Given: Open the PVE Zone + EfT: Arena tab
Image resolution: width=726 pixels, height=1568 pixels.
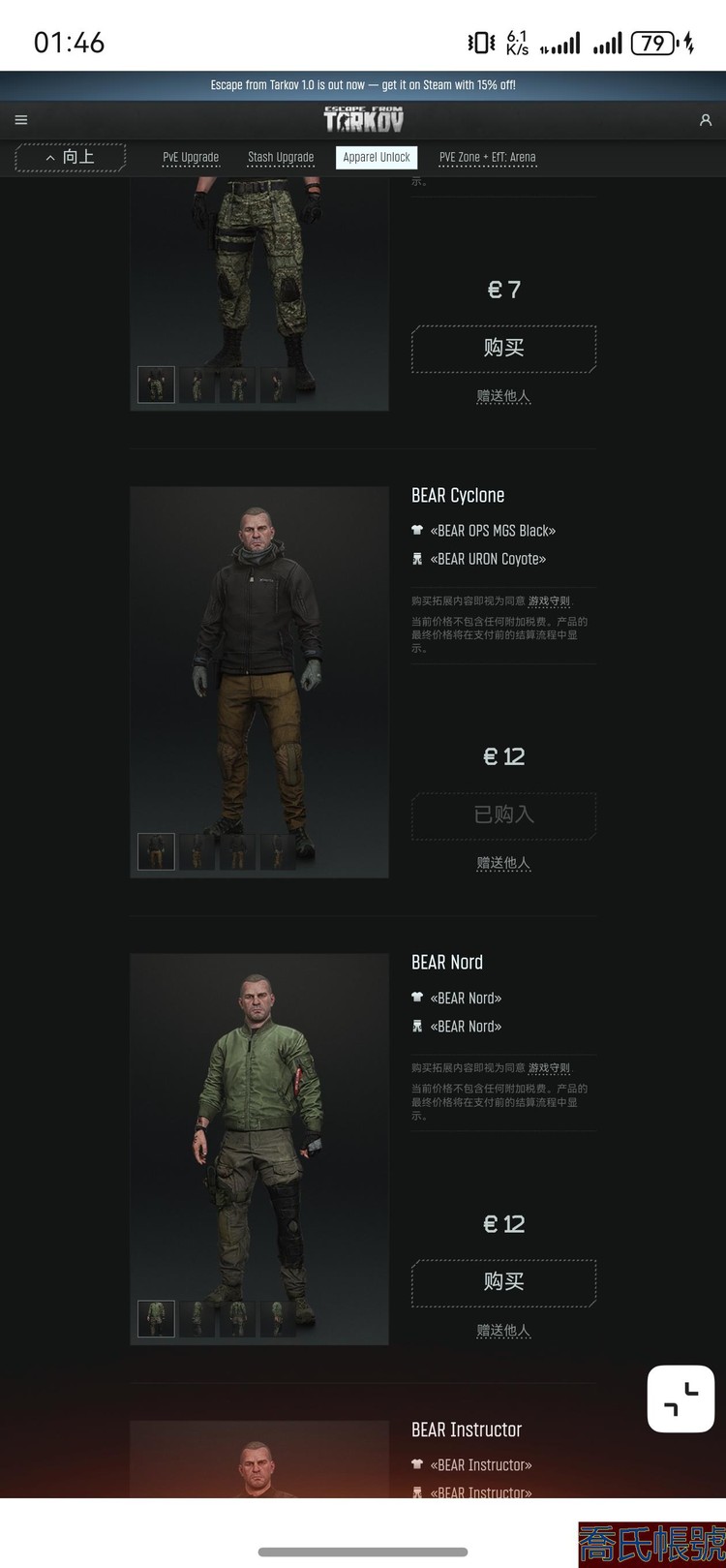Looking at the screenshot, I should click(x=487, y=157).
